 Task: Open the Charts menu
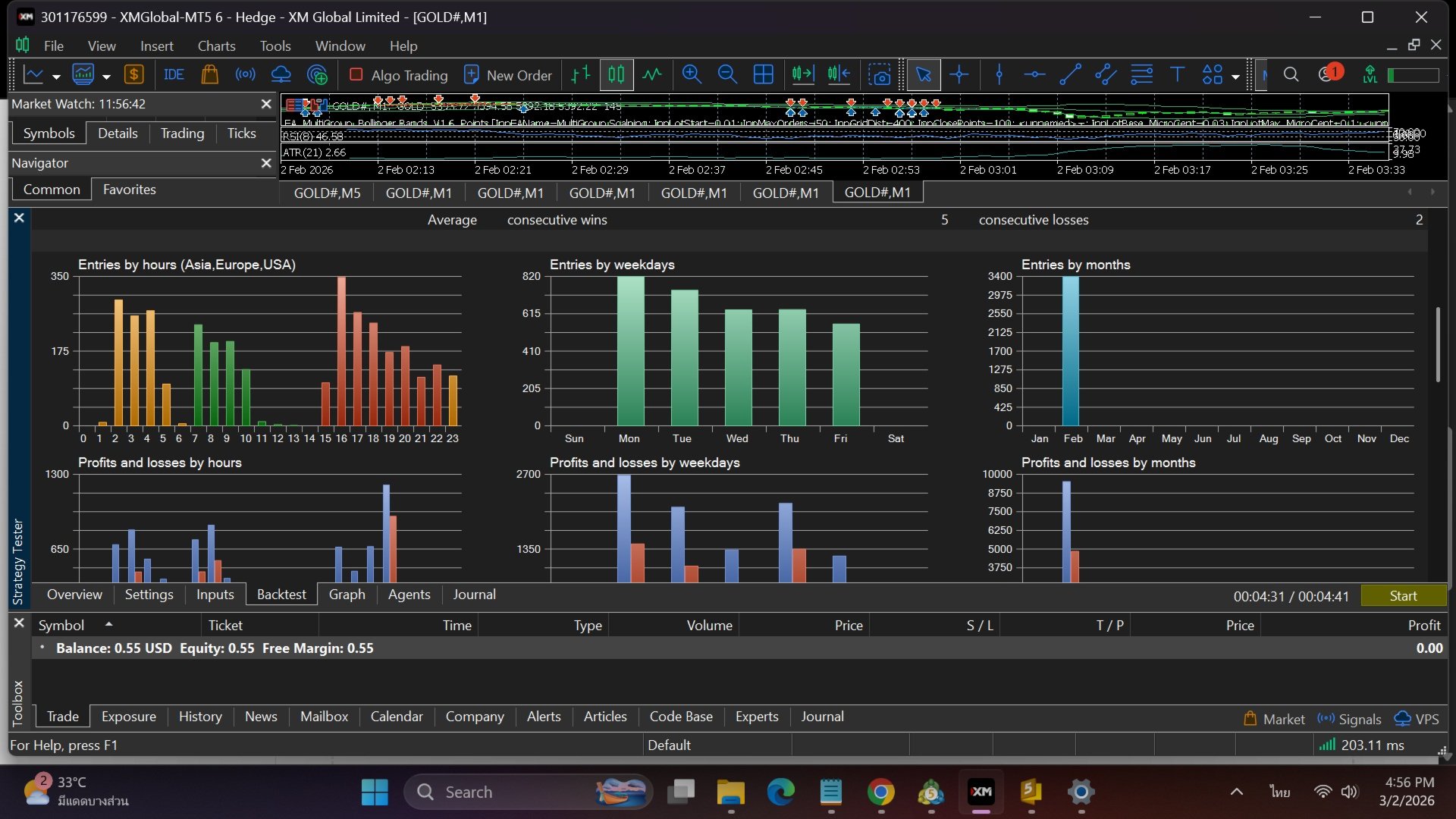(216, 45)
